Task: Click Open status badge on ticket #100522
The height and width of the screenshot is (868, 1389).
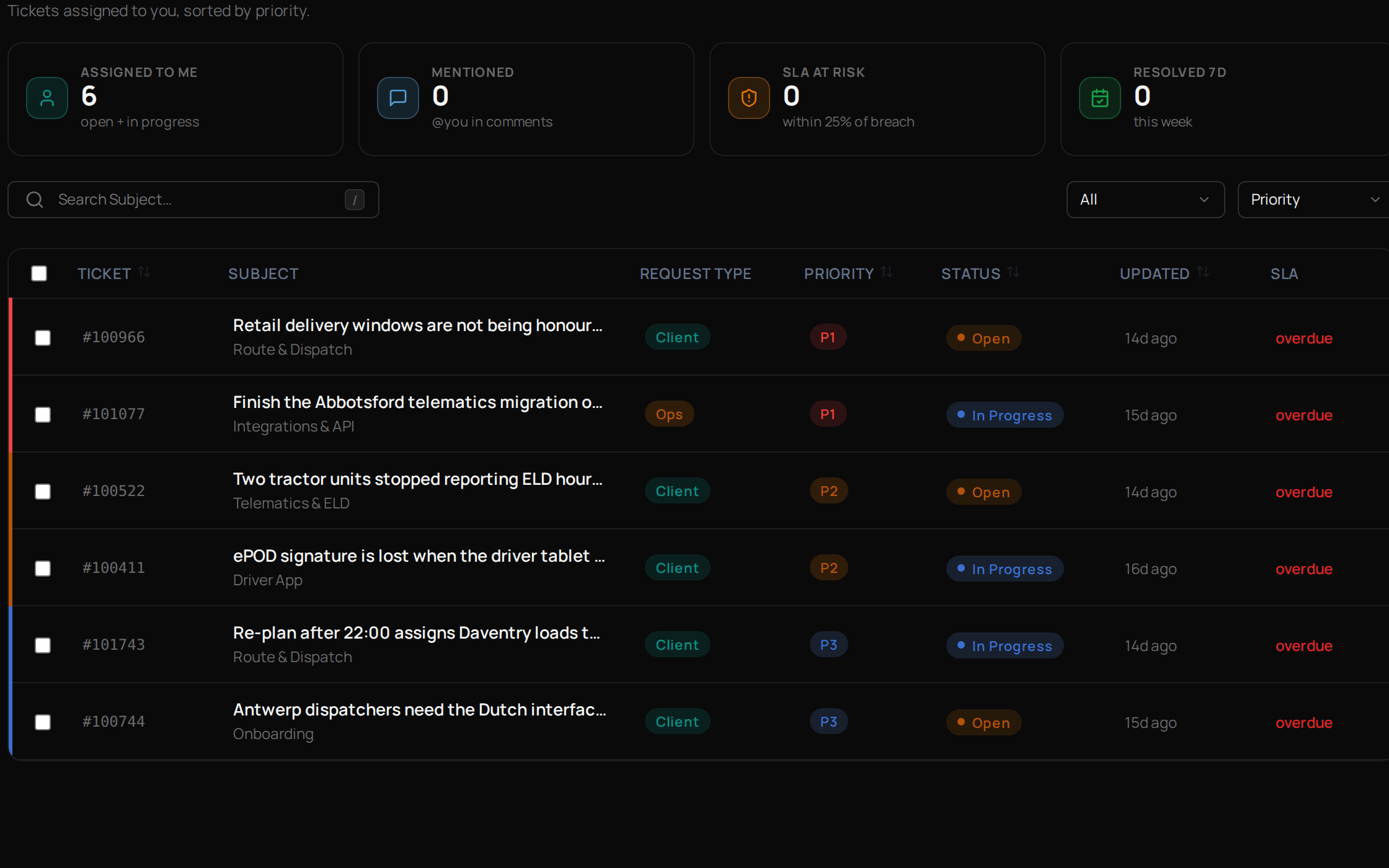Action: point(983,492)
